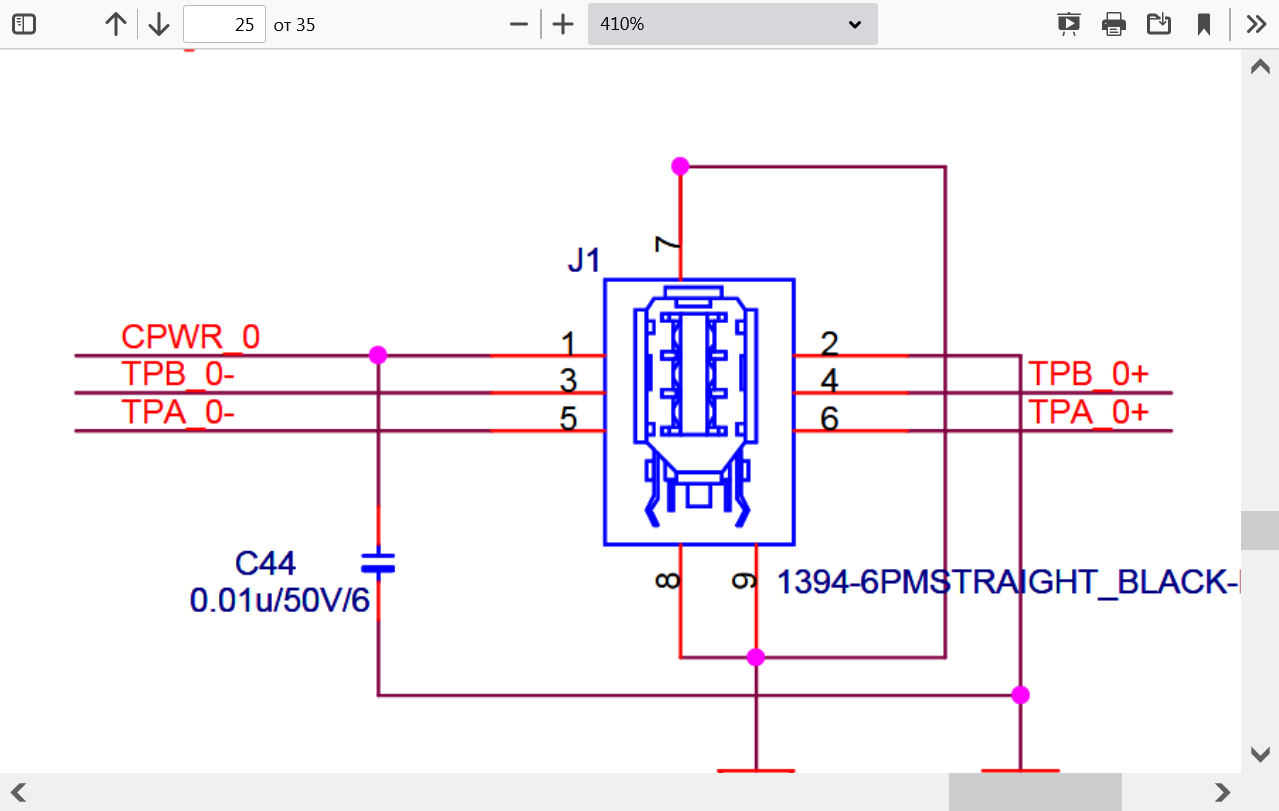Screen dimensions: 1279x811
Task: Click the horizontal scroll left arrow
Action: (x=18, y=793)
